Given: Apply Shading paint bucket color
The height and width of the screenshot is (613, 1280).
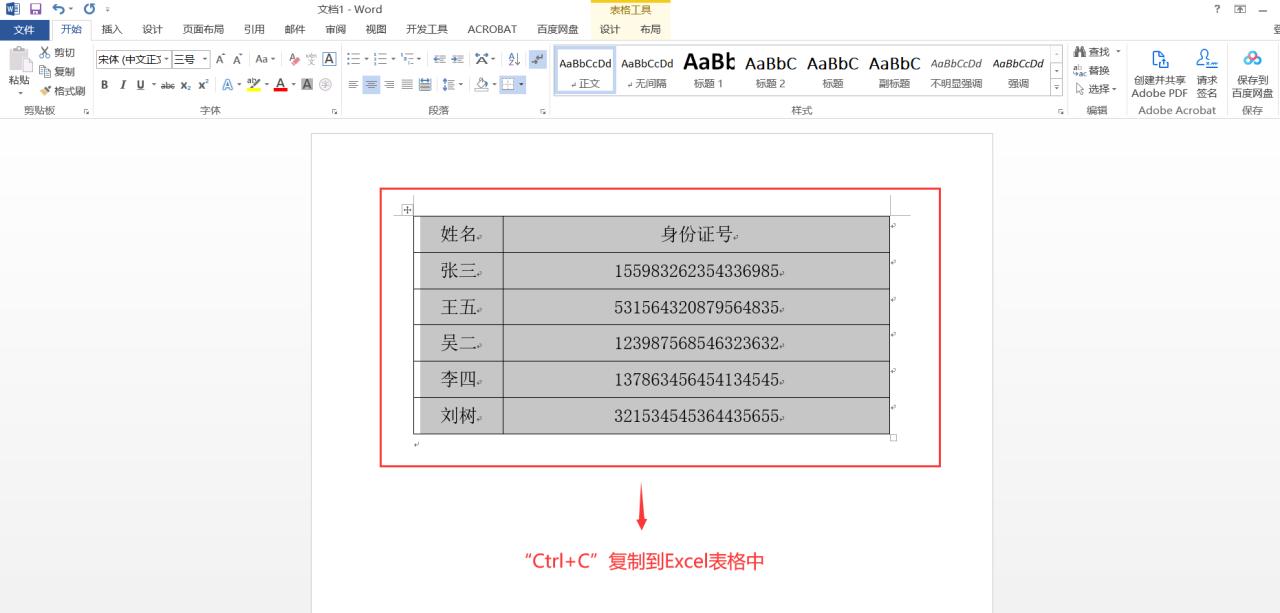Looking at the screenshot, I should pos(482,85).
